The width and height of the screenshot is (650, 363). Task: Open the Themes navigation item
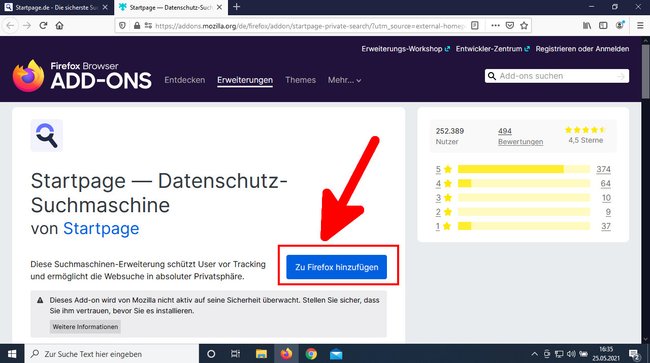pos(301,80)
